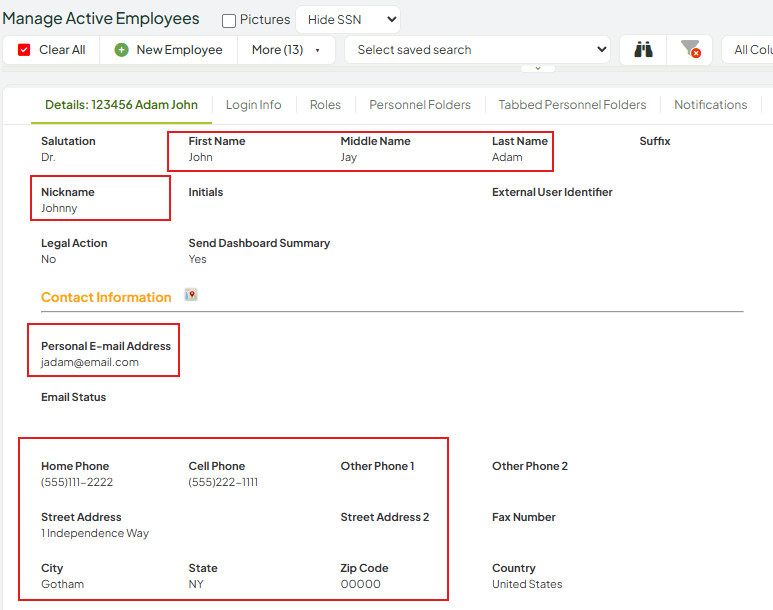Screen dimensions: 773x610
Task: Click the Street Address 2 label
Action: point(385,517)
